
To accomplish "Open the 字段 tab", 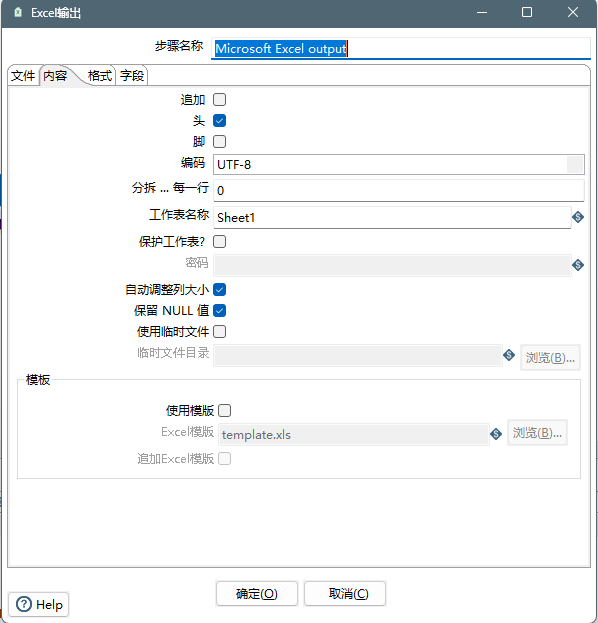I will point(132,75).
